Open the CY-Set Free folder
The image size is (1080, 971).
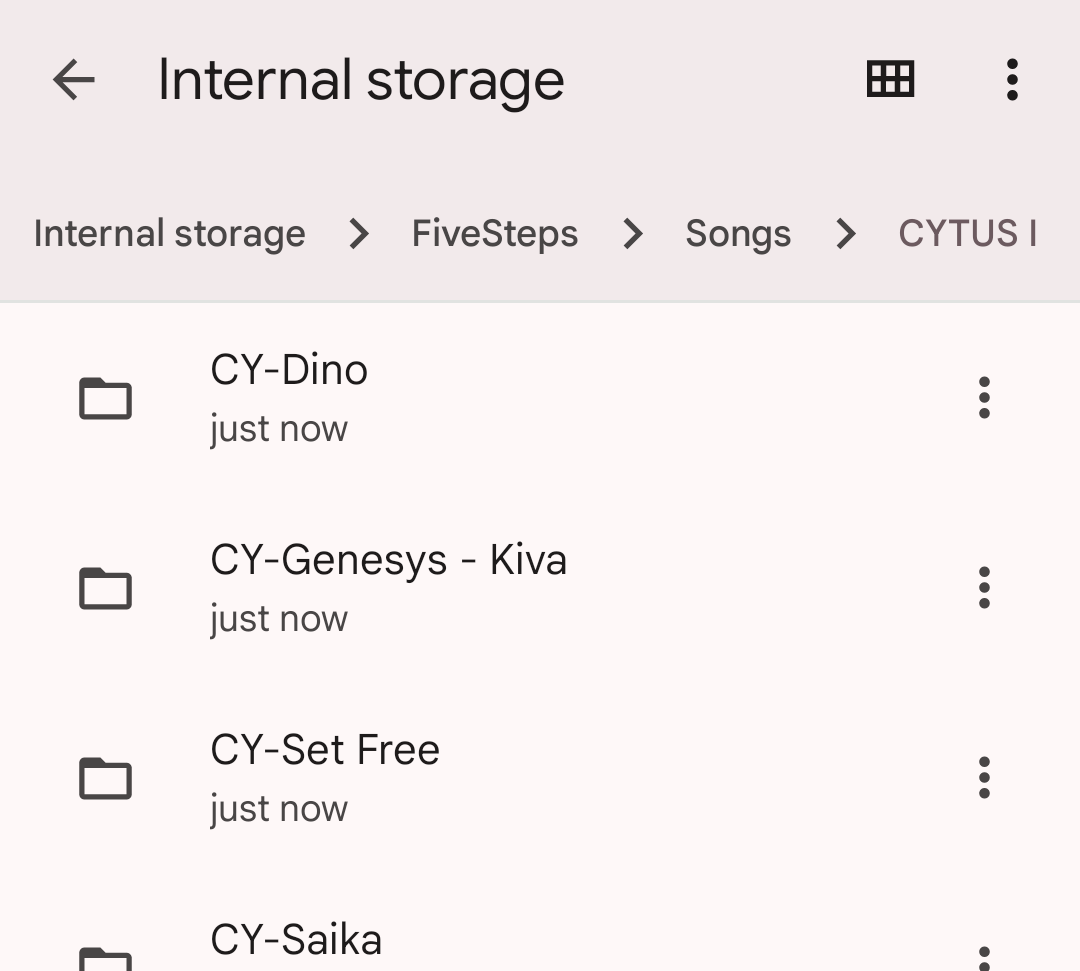pos(325,751)
